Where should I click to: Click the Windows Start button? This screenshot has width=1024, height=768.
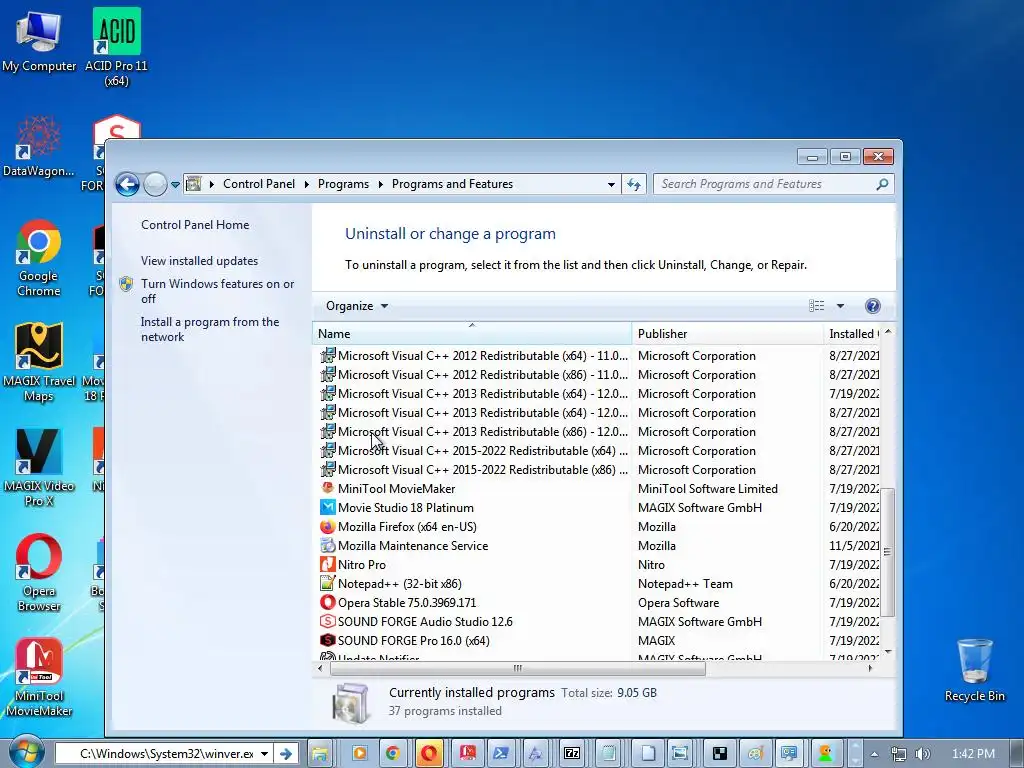[x=26, y=752]
